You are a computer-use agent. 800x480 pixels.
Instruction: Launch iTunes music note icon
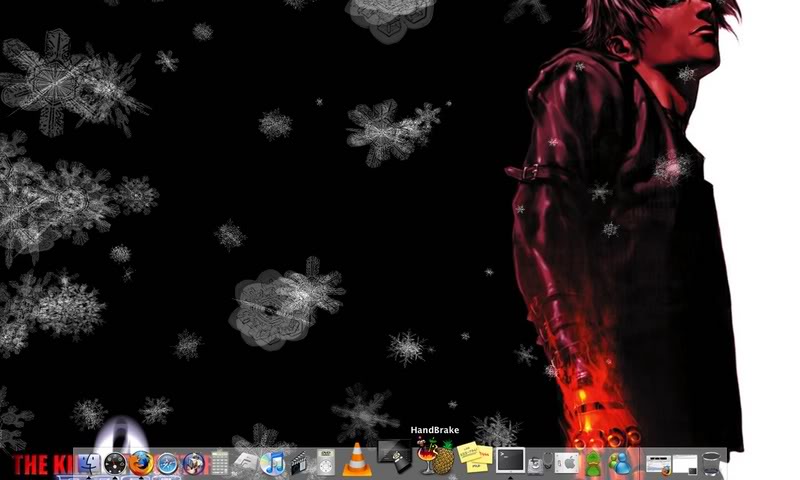coord(272,464)
